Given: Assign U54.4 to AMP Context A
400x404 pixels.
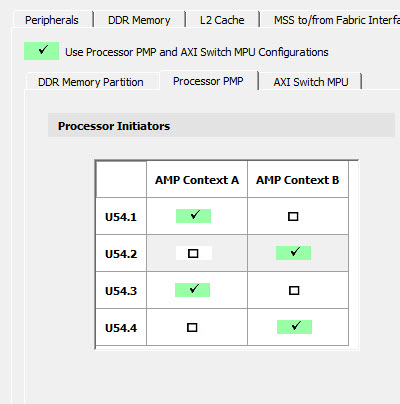Looking at the screenshot, I should (x=192, y=327).
